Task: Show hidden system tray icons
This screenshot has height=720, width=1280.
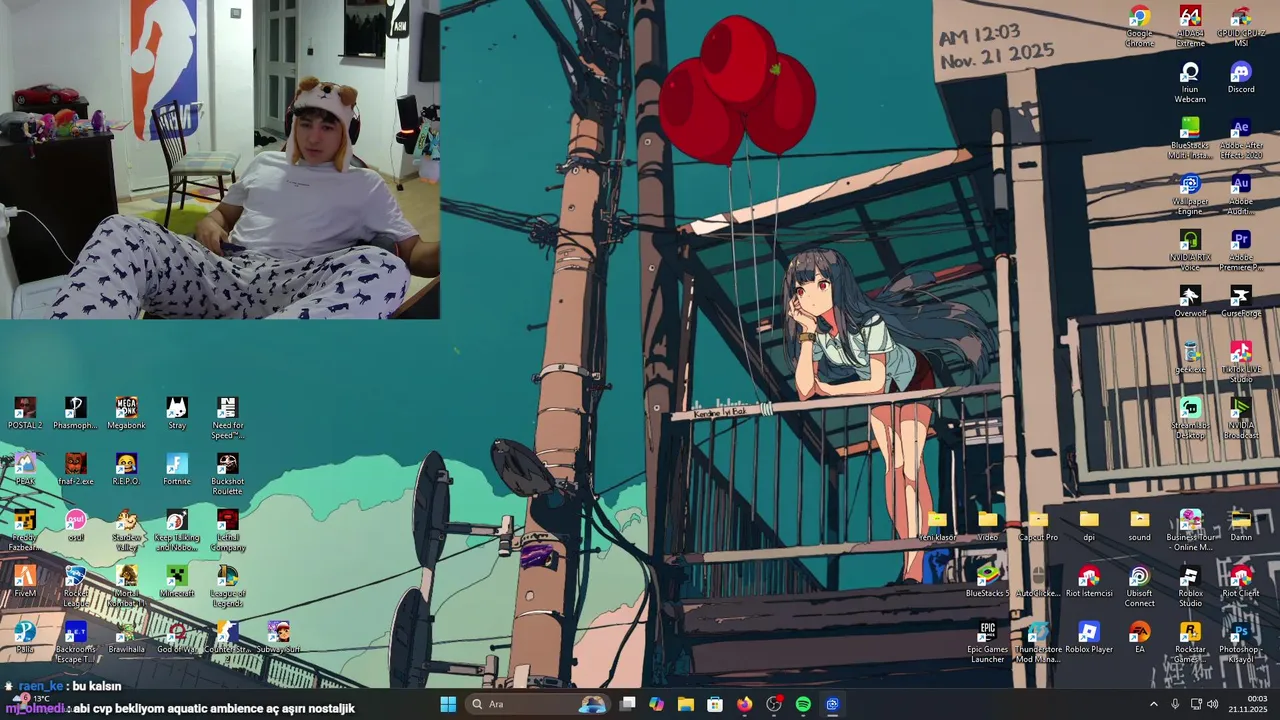Action: click(x=1153, y=704)
